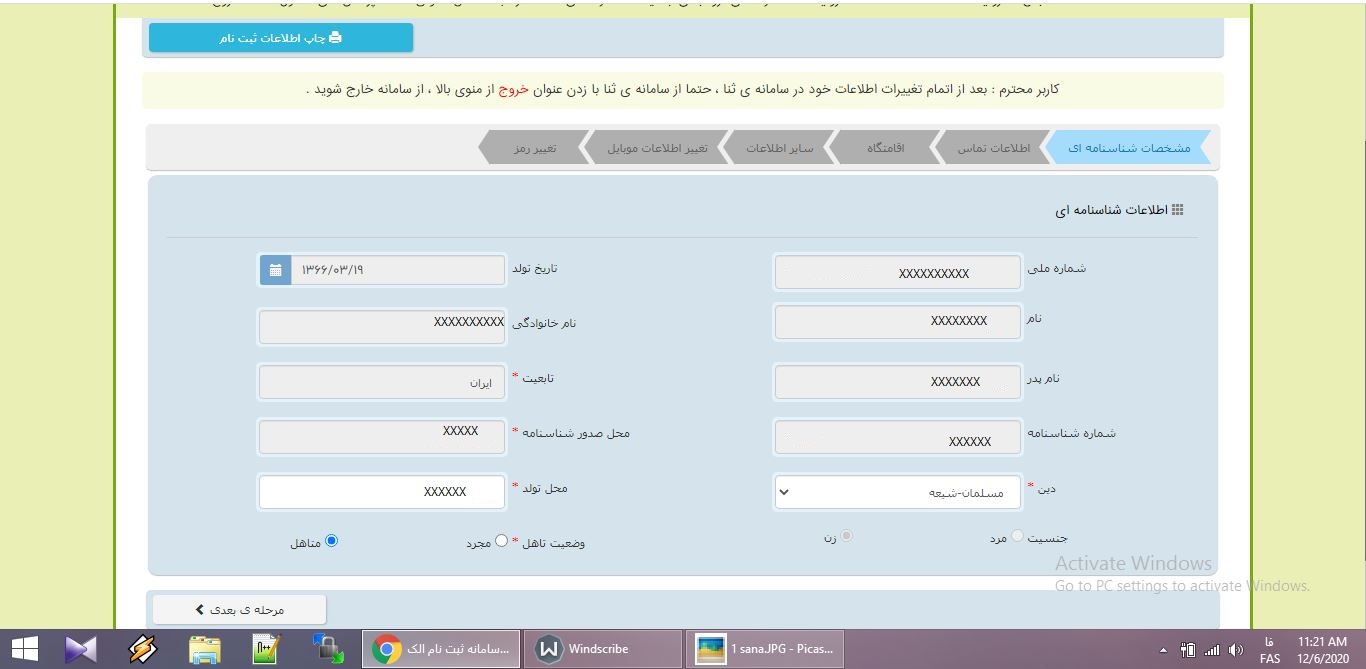Viewport: 1366px width, 669px height.
Task: Switch to Google Chrome in the taskbar
Action: (x=440, y=648)
